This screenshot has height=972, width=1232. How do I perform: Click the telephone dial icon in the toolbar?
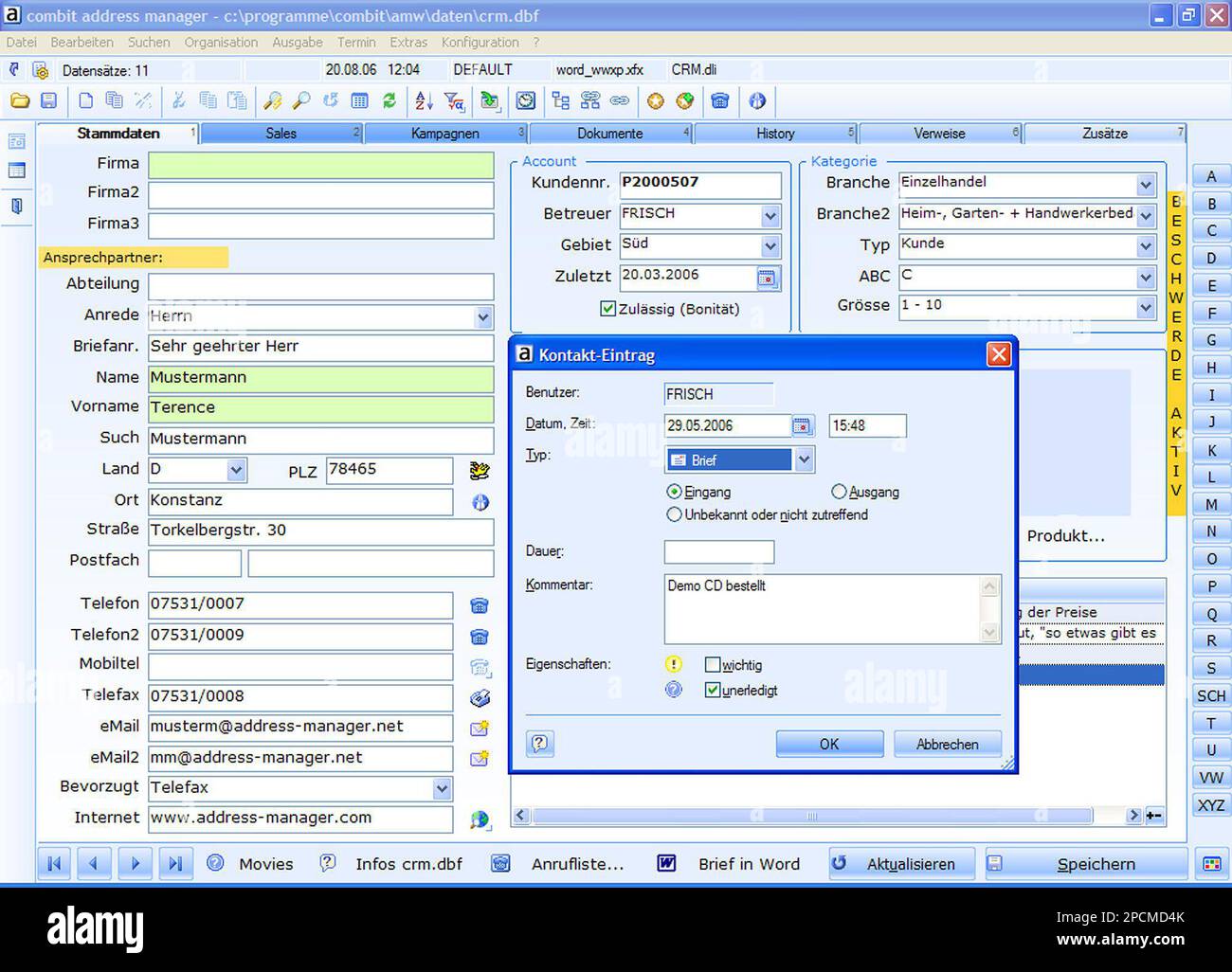coord(720,100)
